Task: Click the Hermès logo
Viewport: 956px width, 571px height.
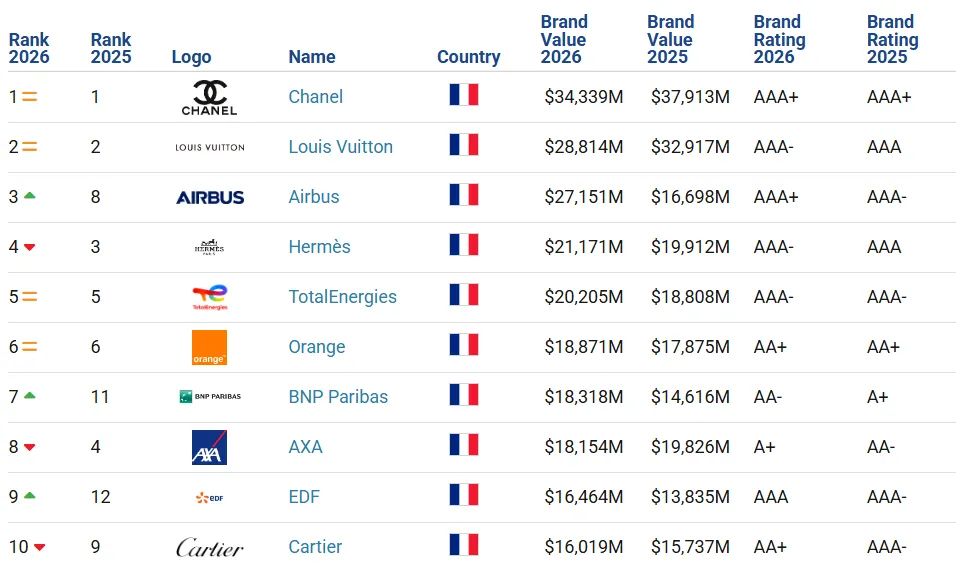Action: [209, 247]
